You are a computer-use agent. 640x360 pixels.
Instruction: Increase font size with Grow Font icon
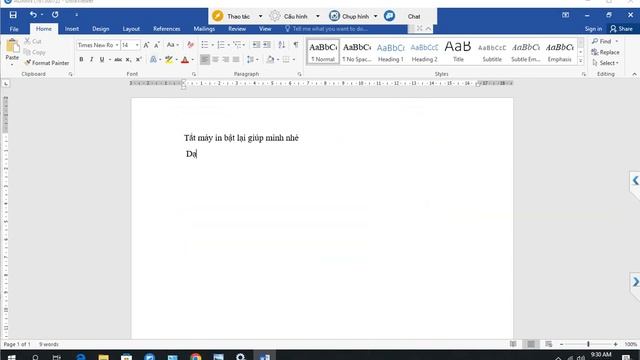tap(146, 45)
